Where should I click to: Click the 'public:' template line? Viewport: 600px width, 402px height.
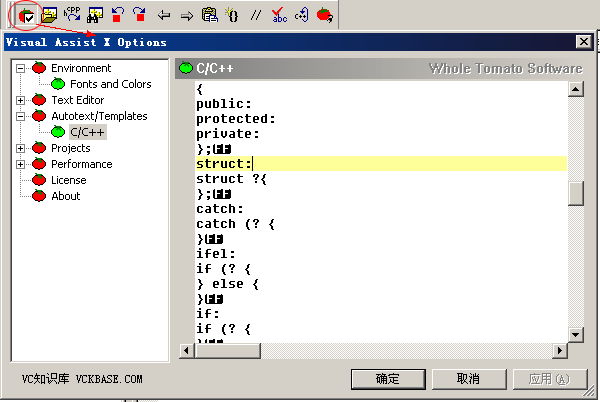(224, 104)
